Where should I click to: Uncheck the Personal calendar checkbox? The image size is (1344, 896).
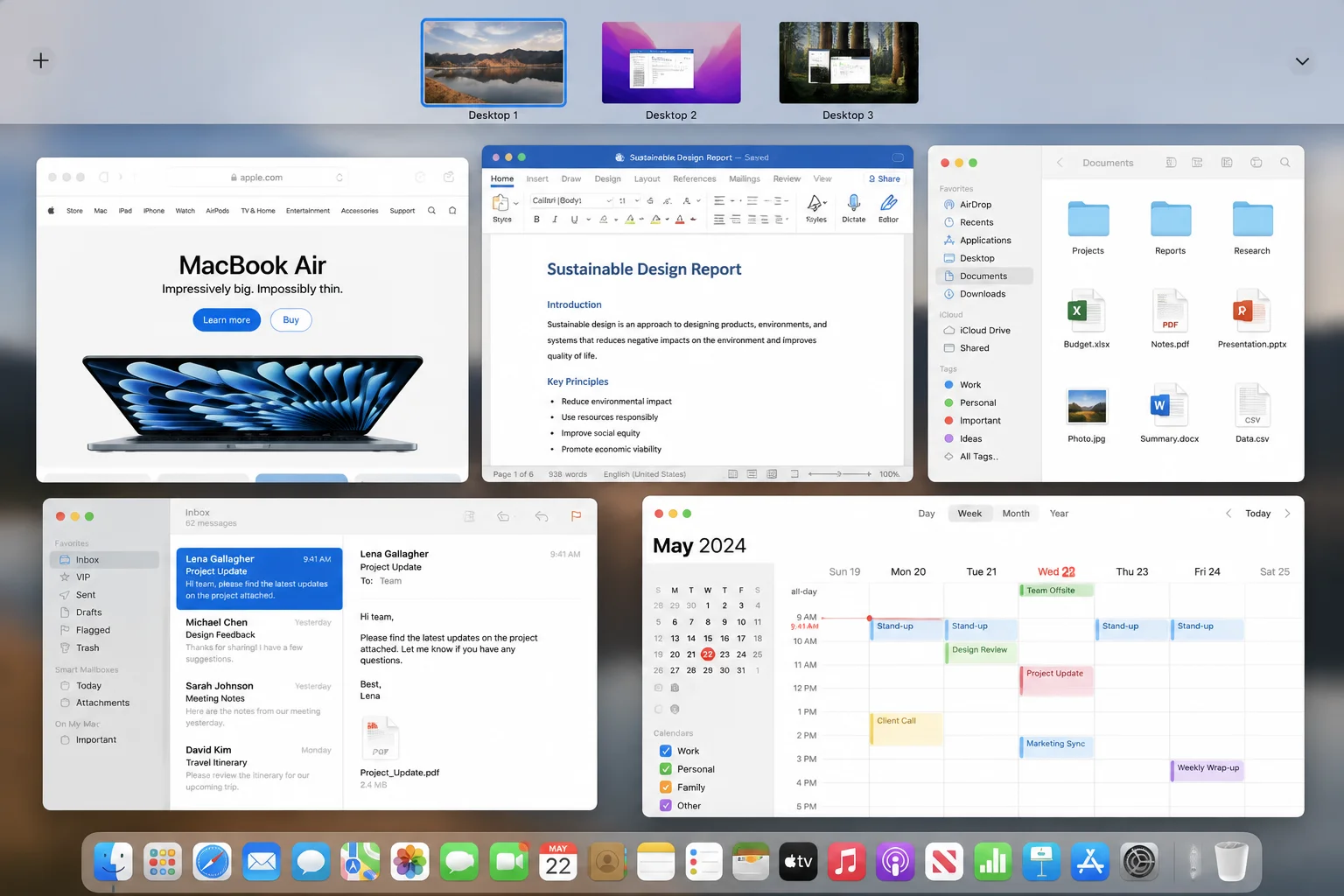click(665, 769)
